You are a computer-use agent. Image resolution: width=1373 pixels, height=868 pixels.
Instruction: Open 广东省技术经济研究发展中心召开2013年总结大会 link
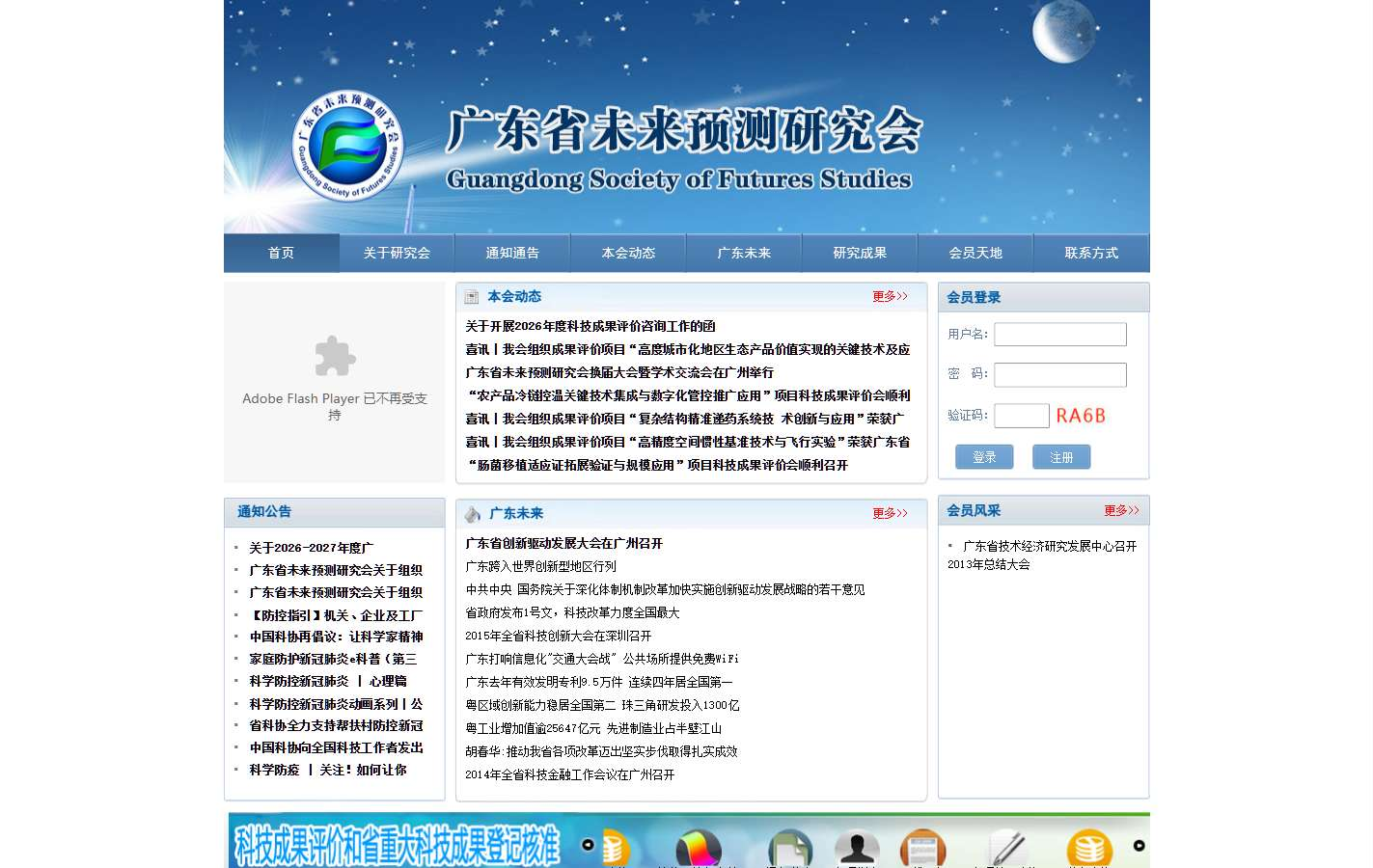[x=1042, y=555]
